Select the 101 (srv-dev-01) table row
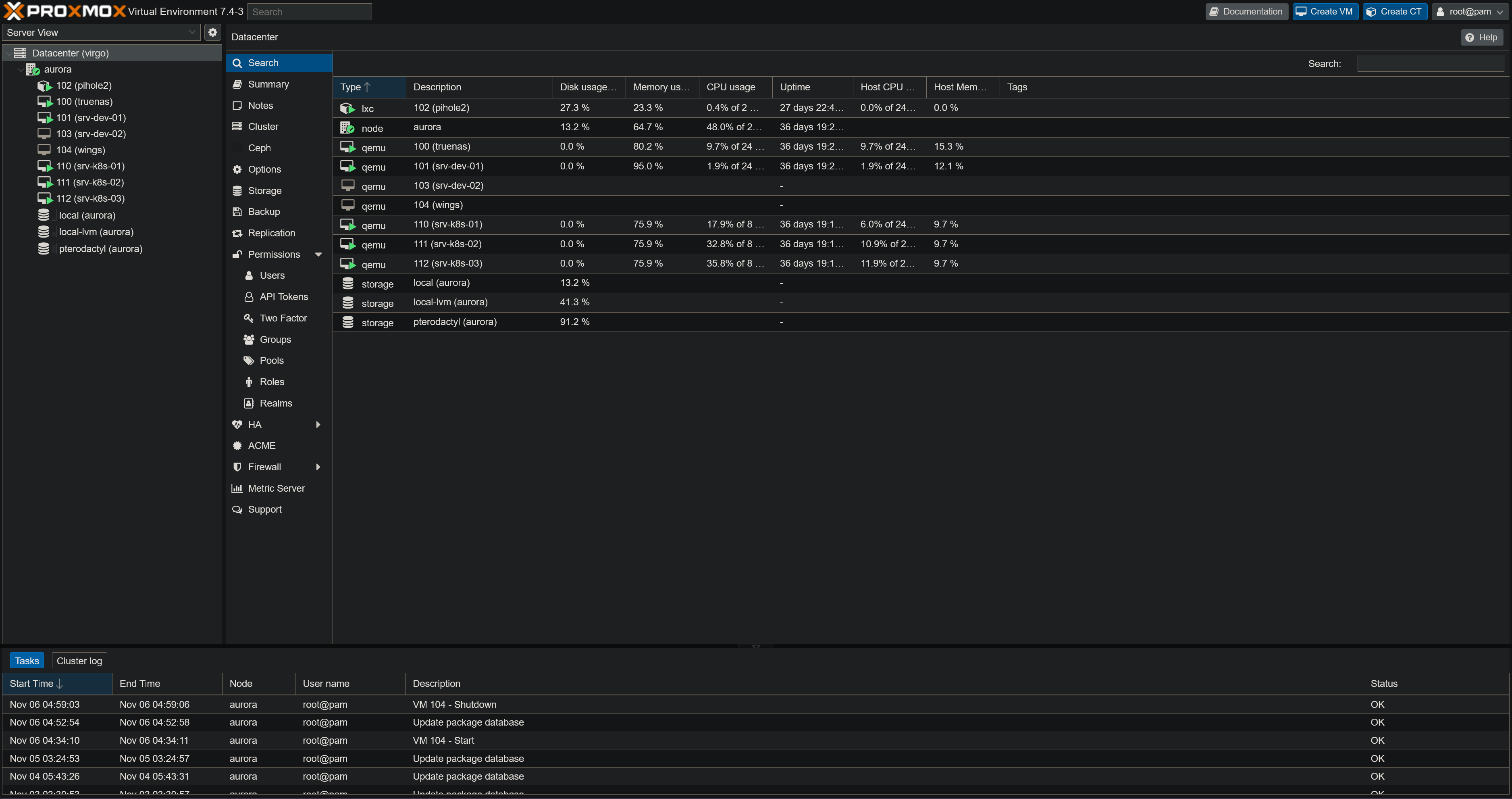This screenshot has width=1512, height=799. point(920,166)
